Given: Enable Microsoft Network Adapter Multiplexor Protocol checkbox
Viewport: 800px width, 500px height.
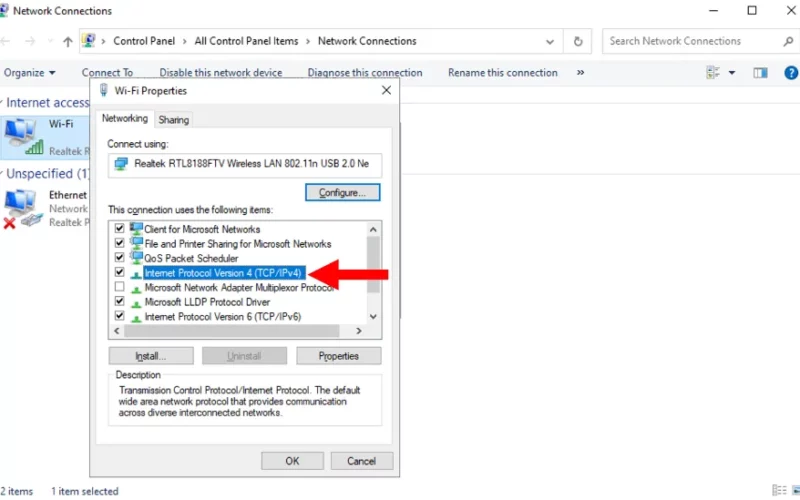Looking at the screenshot, I should [119, 287].
